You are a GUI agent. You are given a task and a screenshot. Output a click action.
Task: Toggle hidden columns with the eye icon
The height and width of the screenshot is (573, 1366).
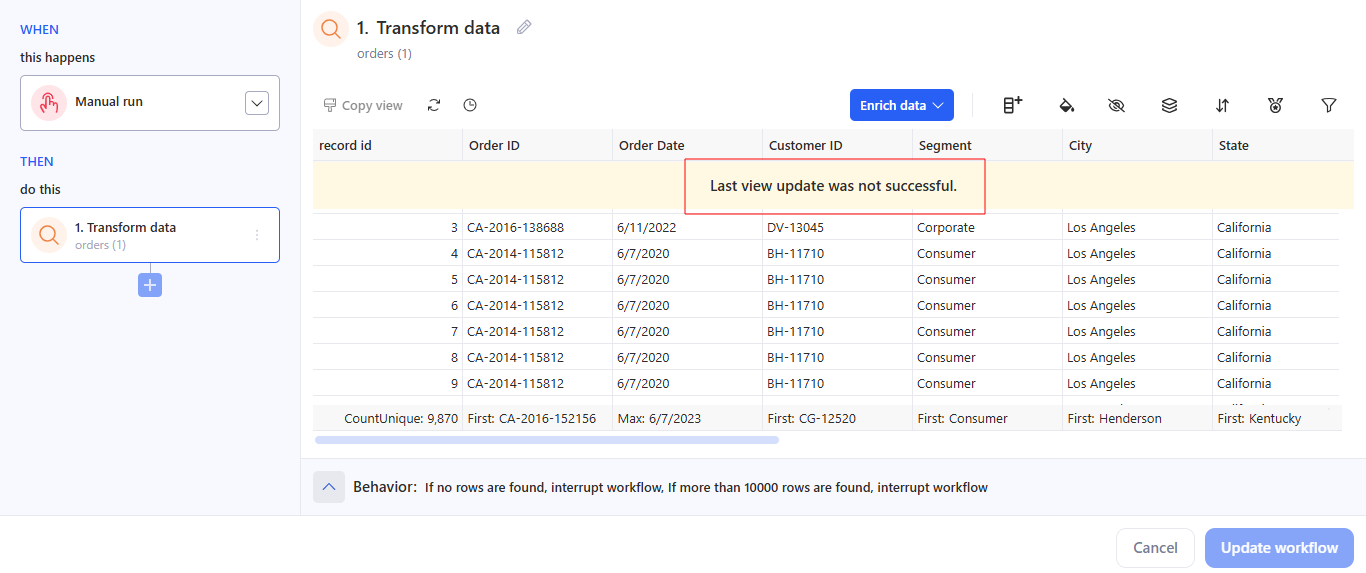[1117, 105]
